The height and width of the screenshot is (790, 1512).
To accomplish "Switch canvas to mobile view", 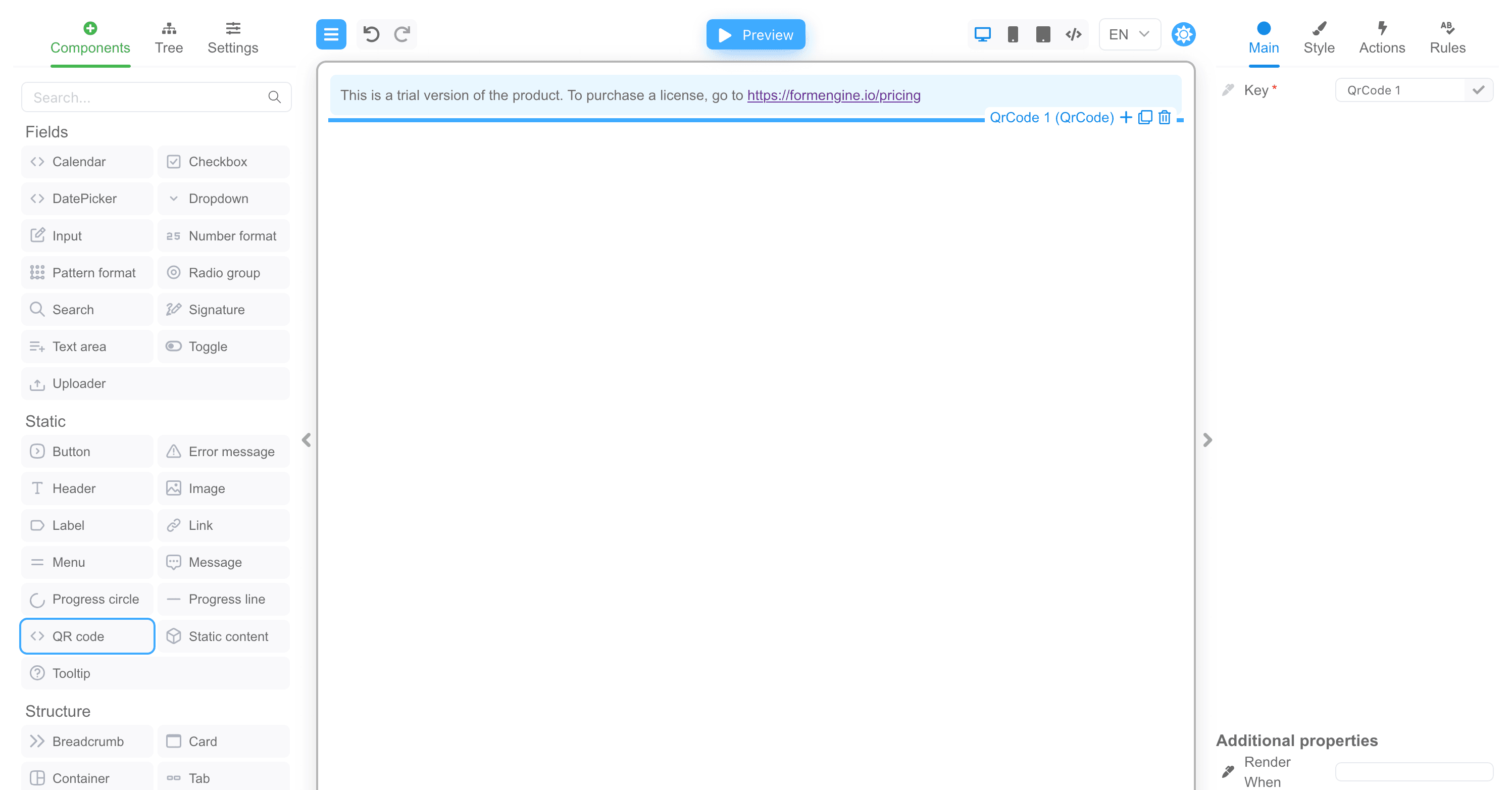I will (x=1012, y=34).
